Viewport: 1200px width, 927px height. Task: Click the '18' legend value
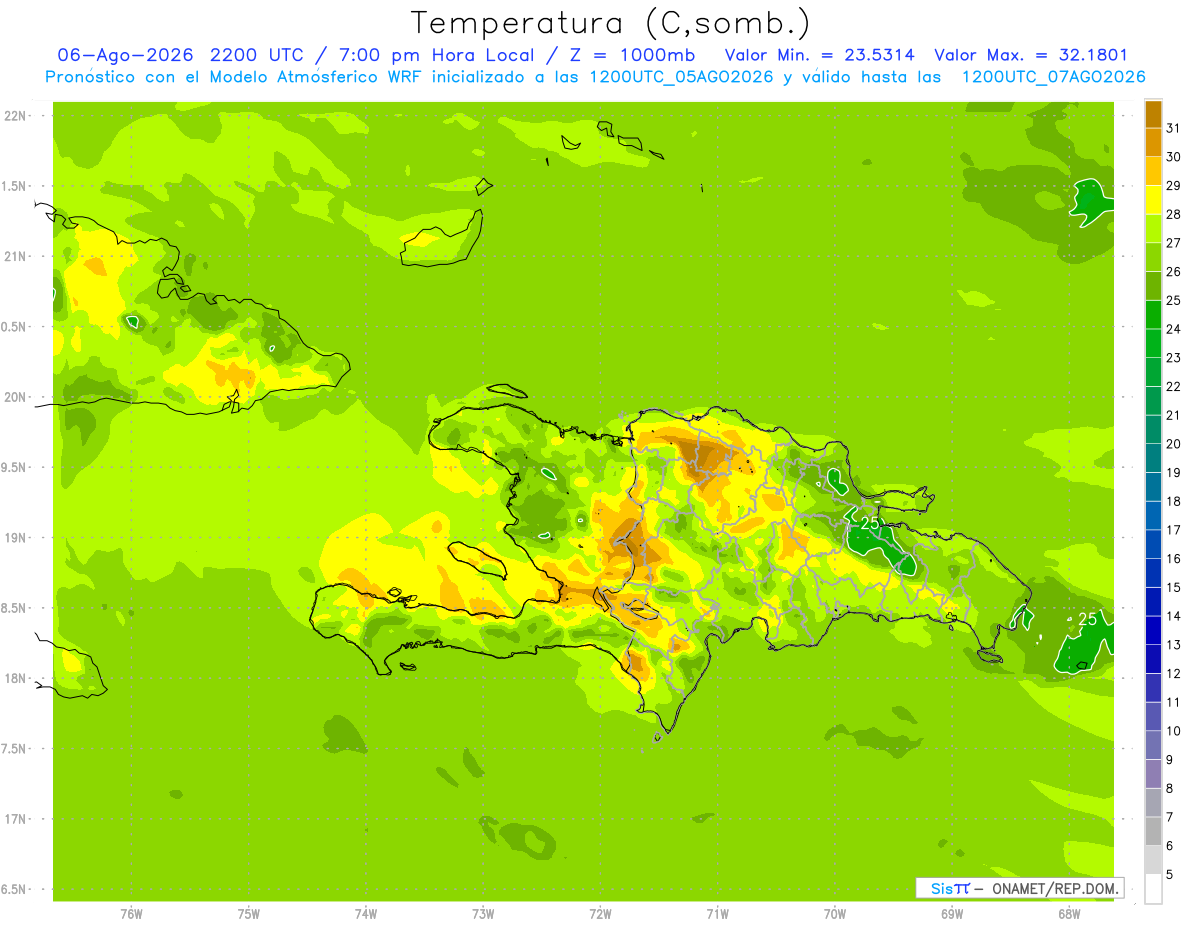1174,502
